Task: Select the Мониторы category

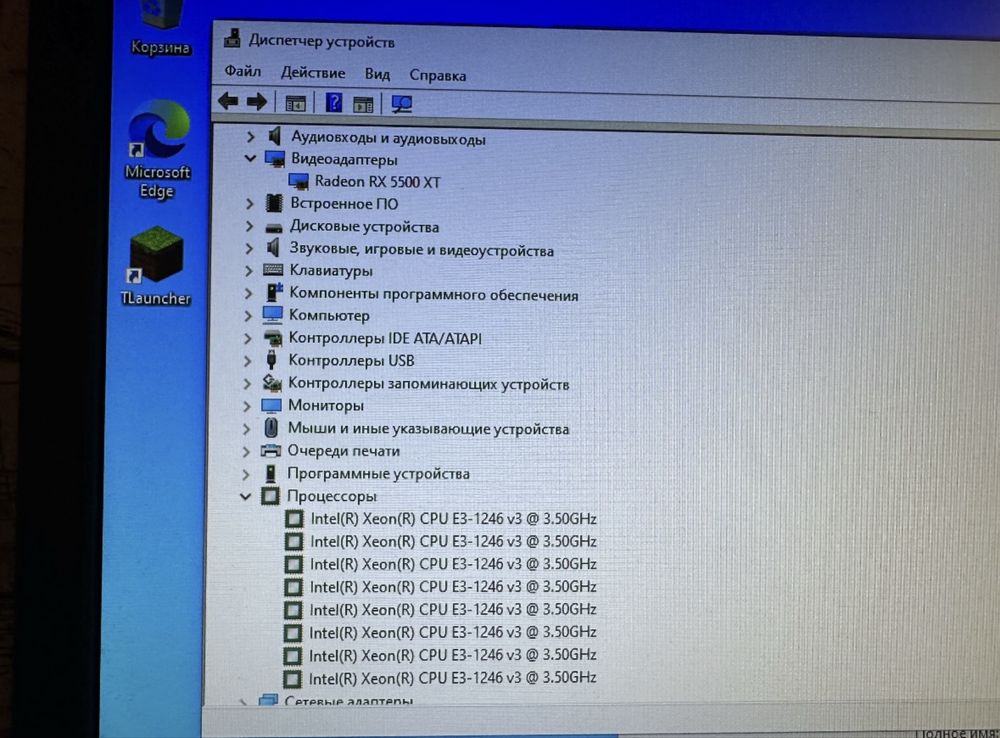Action: 326,405
